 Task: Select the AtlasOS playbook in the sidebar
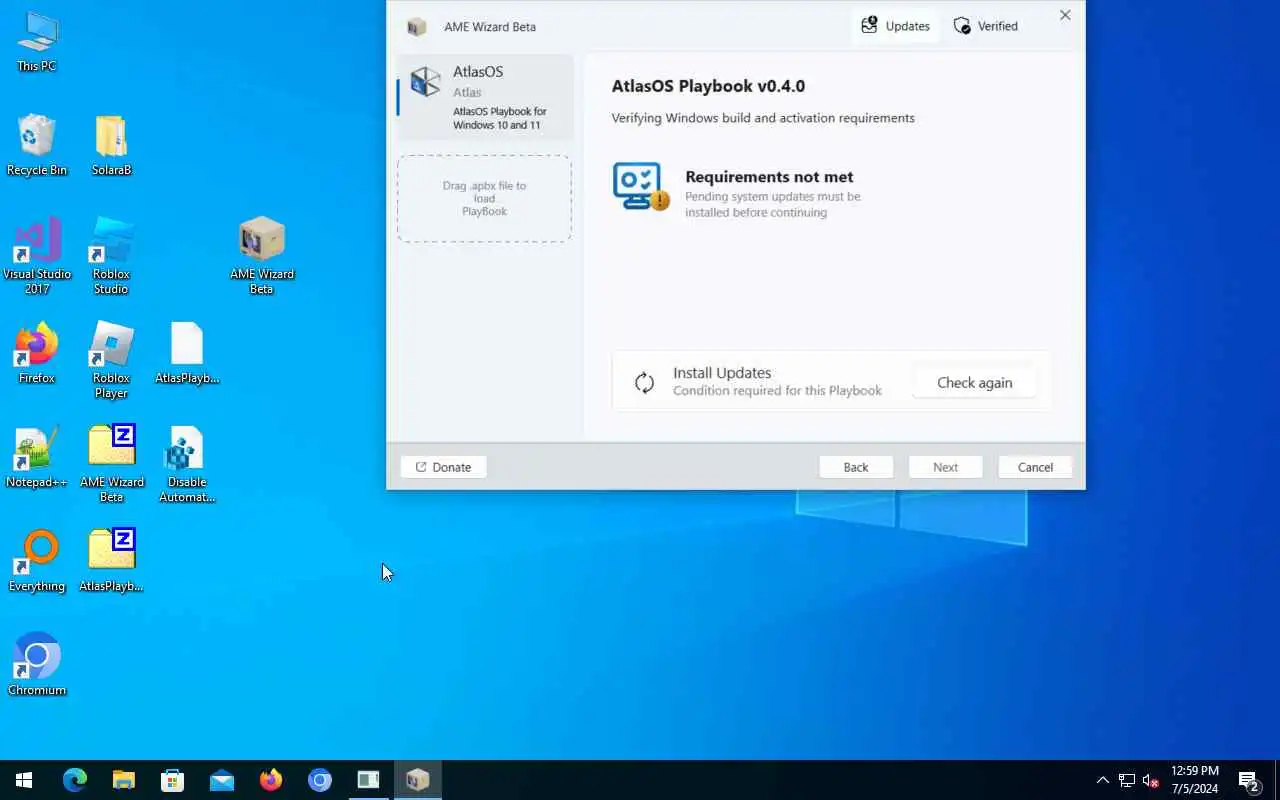pos(486,97)
